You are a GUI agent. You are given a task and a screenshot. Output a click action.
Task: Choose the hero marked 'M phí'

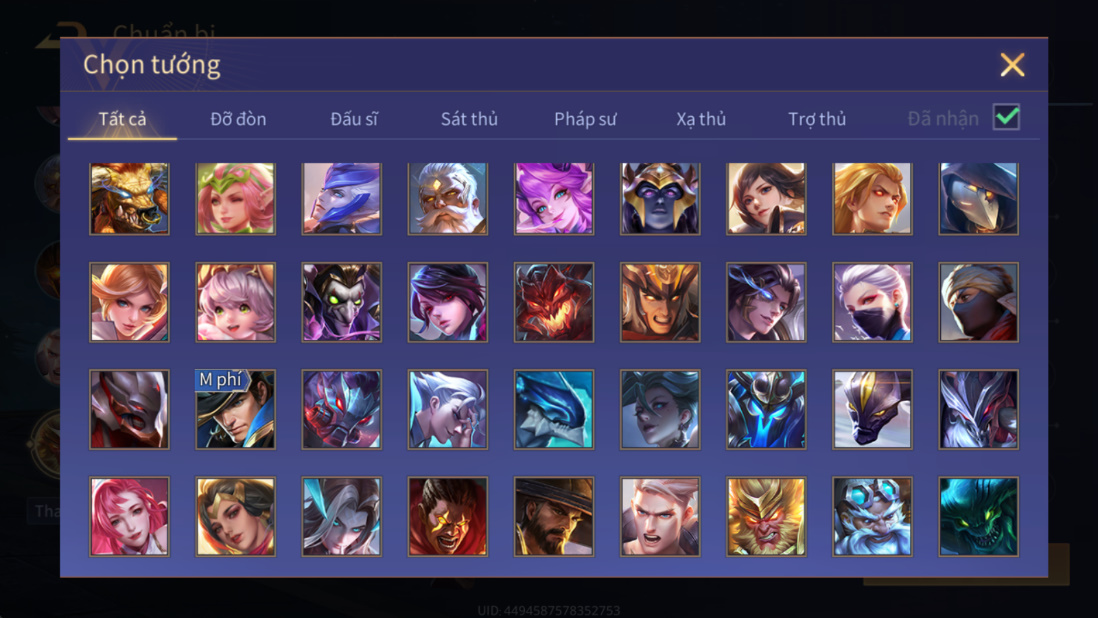[x=235, y=409]
